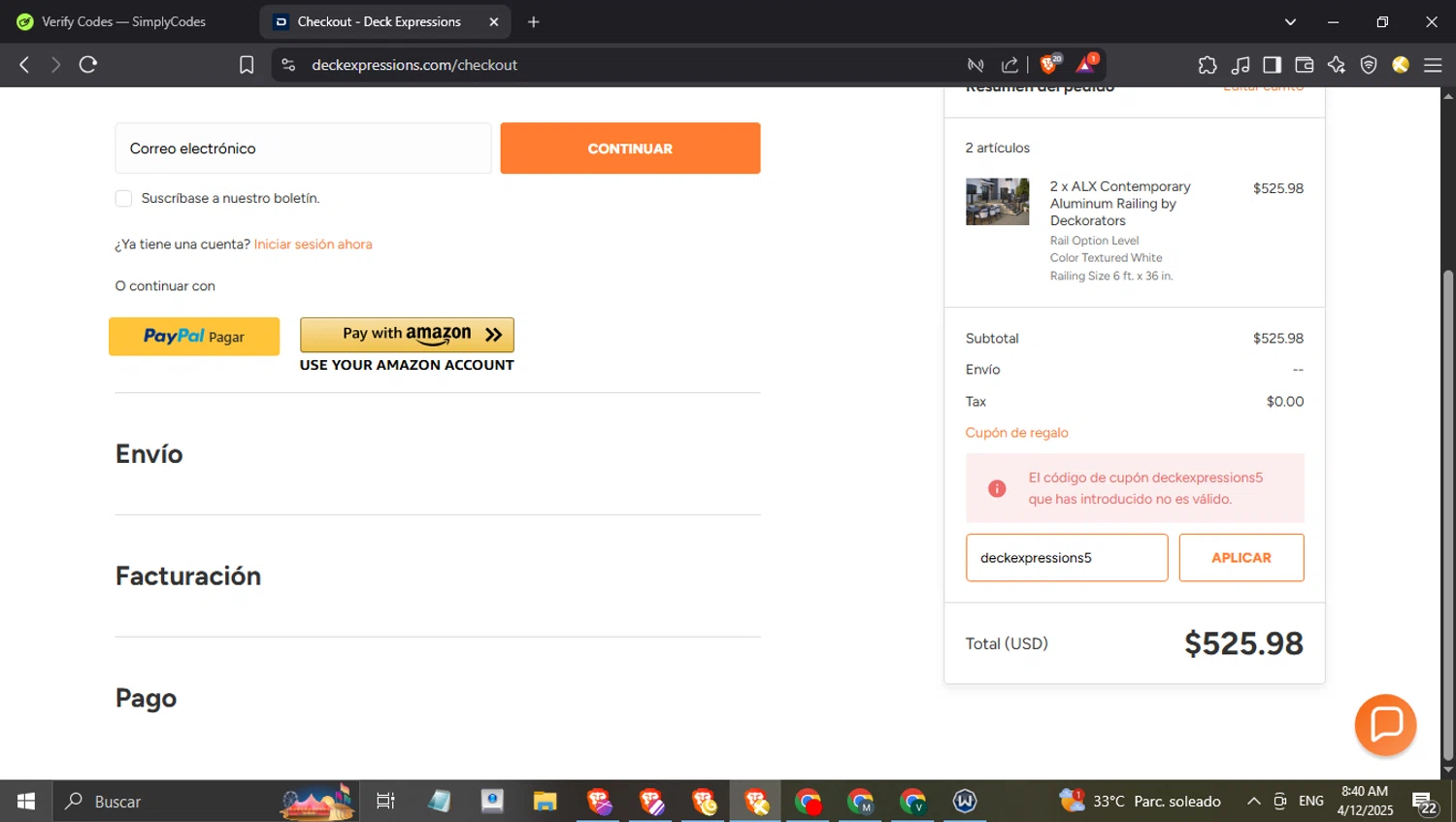Image resolution: width=1456 pixels, height=822 pixels.
Task: Select Checkout - Deck Expressions tab
Action: pos(379,21)
